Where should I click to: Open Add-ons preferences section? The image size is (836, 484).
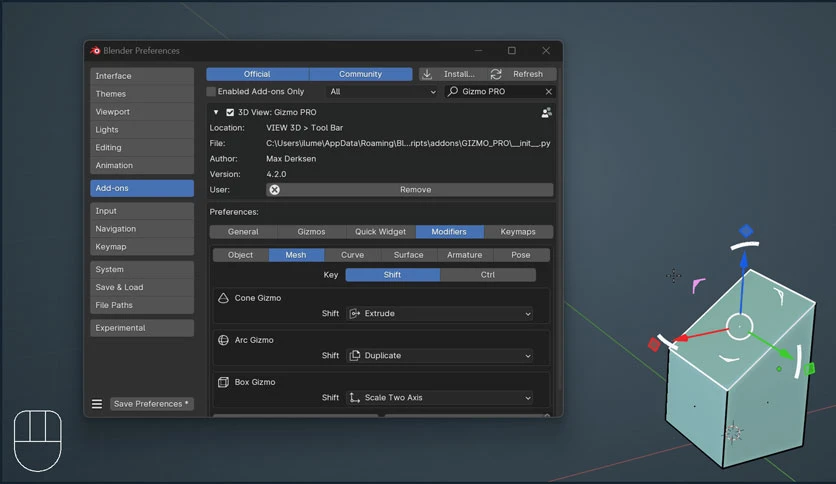click(142, 188)
